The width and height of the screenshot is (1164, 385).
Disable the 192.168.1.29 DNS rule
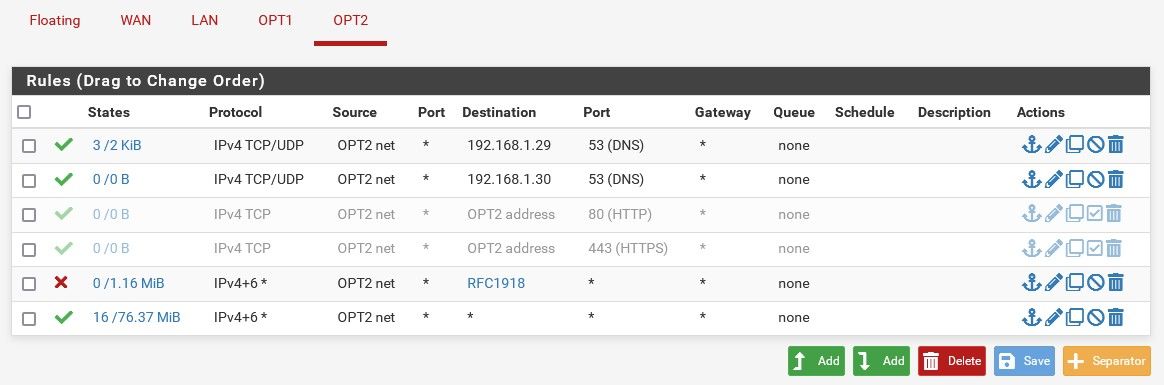tap(1095, 145)
